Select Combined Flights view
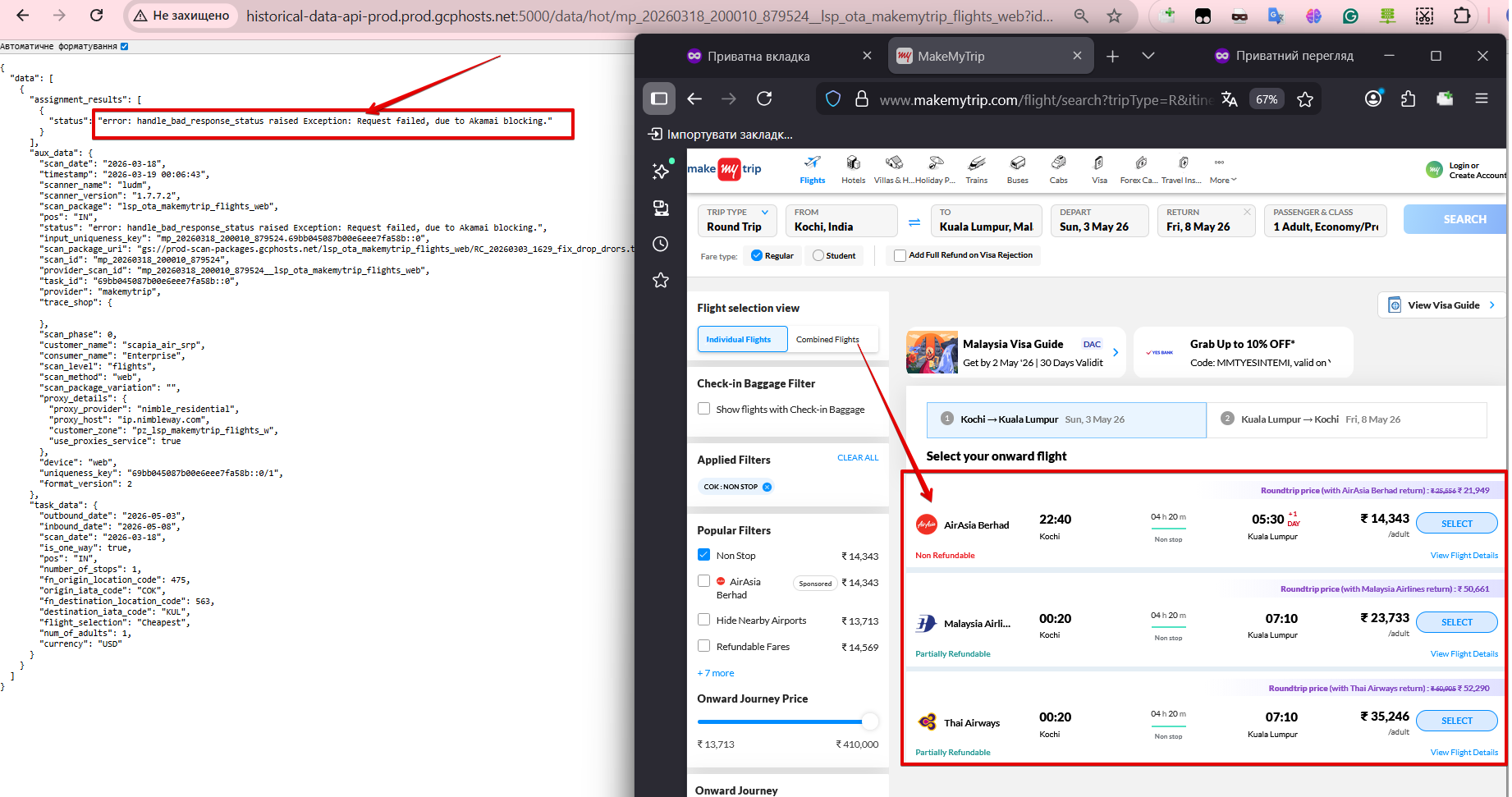This screenshot has width=1512, height=797. [828, 339]
